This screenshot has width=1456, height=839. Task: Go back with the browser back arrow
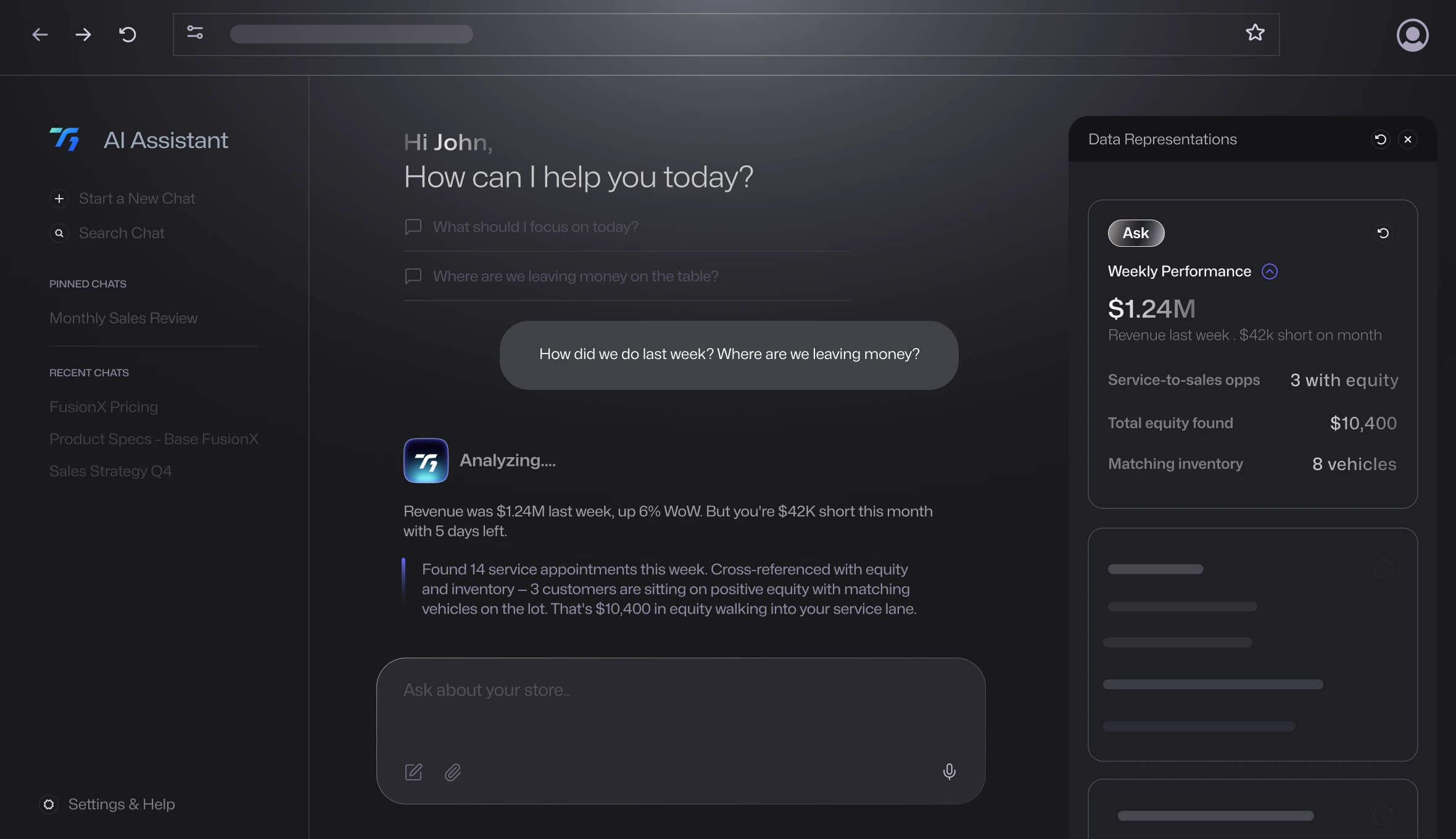[x=40, y=35]
